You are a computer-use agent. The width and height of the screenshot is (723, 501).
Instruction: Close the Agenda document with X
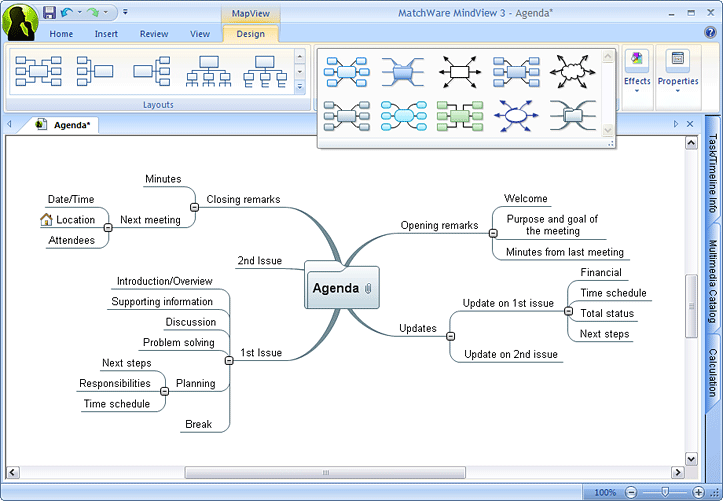coord(690,124)
